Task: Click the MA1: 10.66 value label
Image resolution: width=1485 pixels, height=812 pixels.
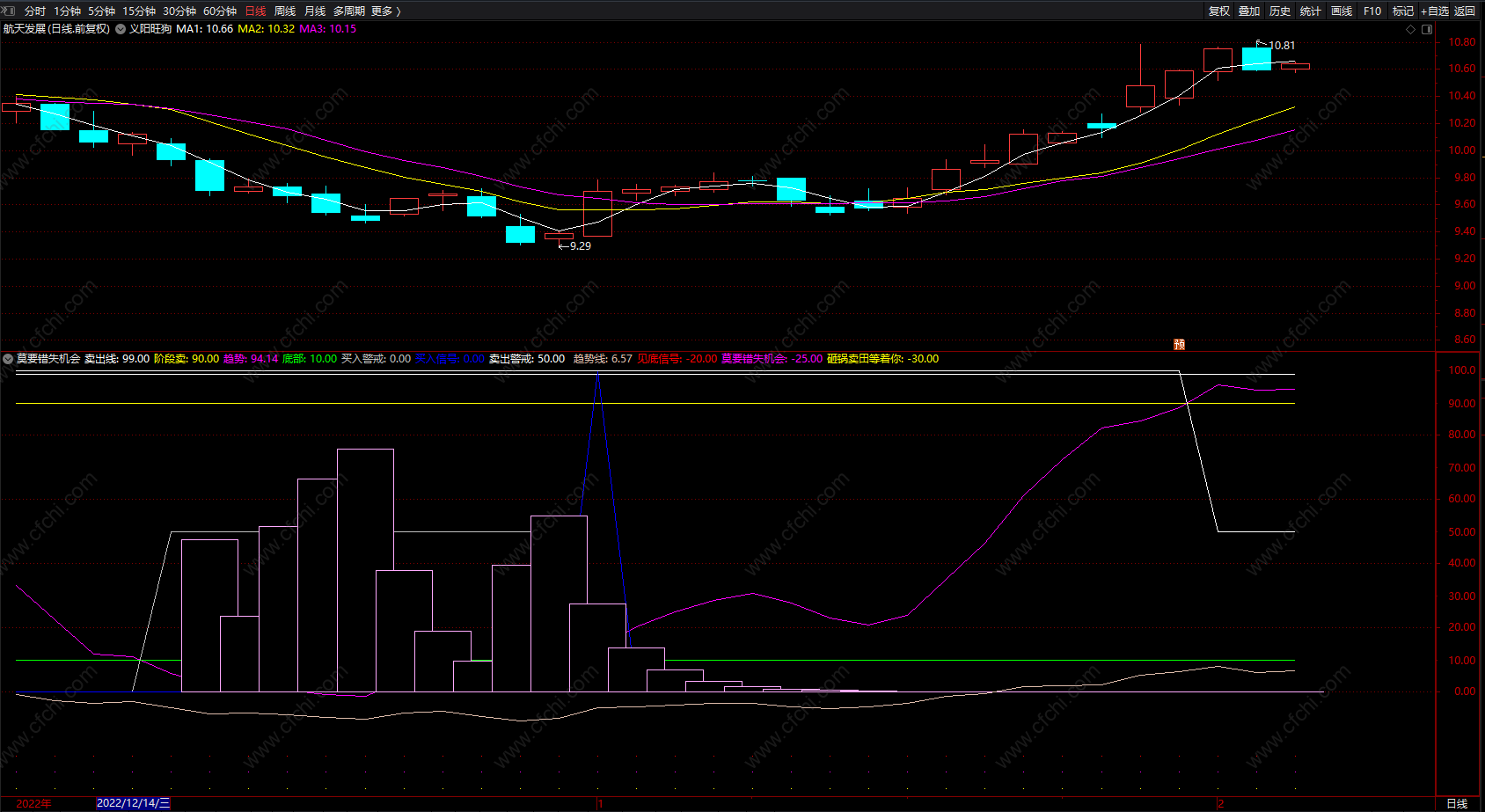Action: click(x=205, y=29)
